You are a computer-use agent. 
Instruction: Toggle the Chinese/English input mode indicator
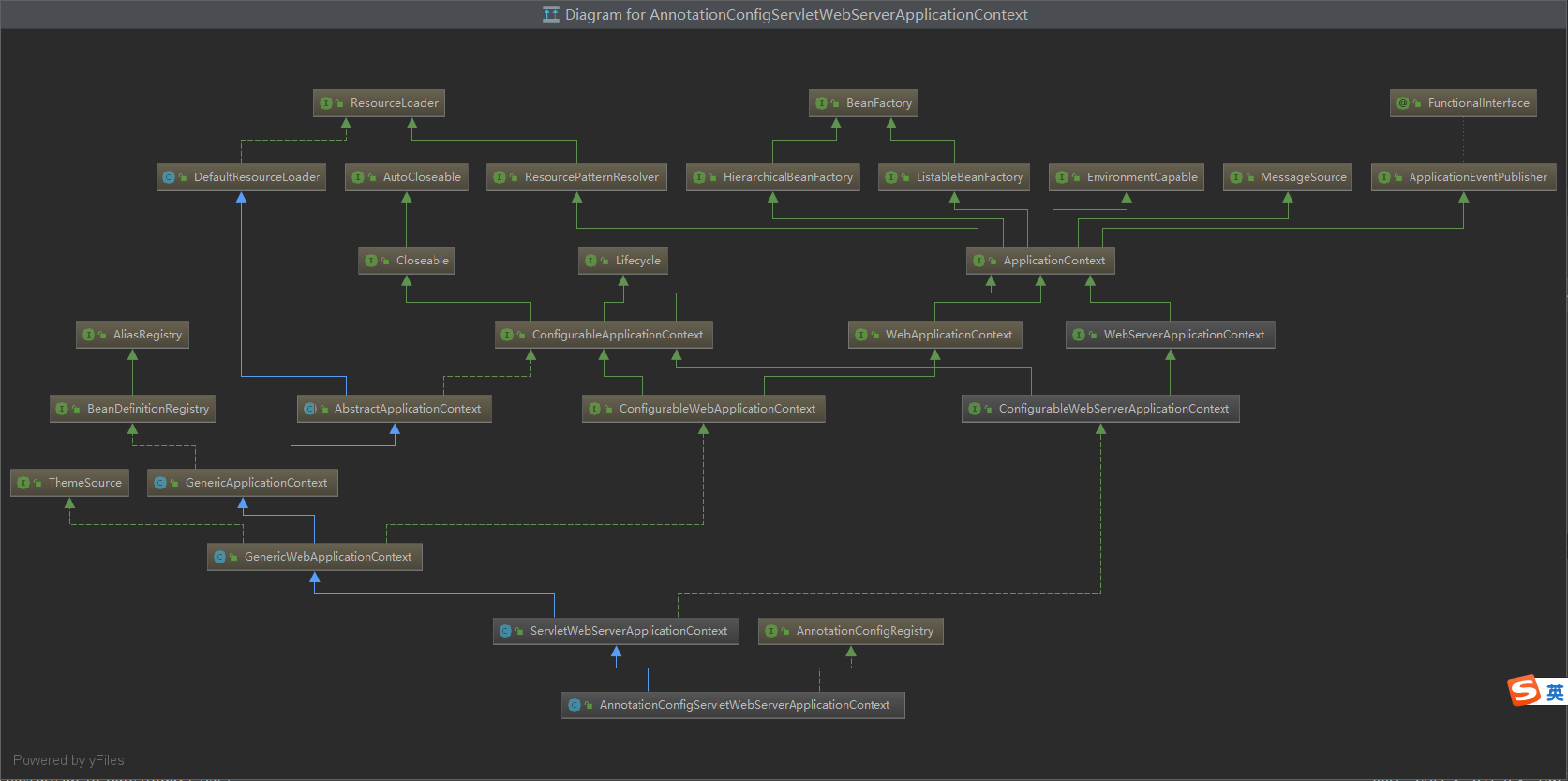[1554, 692]
